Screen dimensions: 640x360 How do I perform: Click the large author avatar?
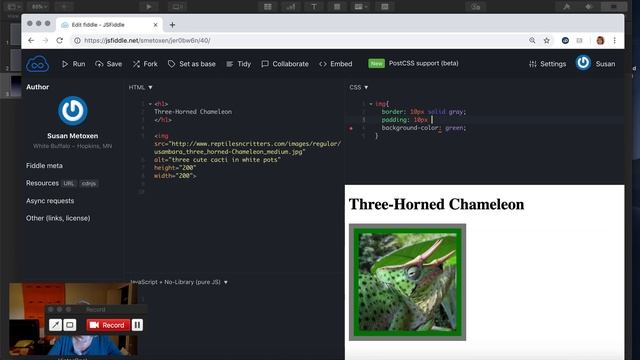point(73,111)
